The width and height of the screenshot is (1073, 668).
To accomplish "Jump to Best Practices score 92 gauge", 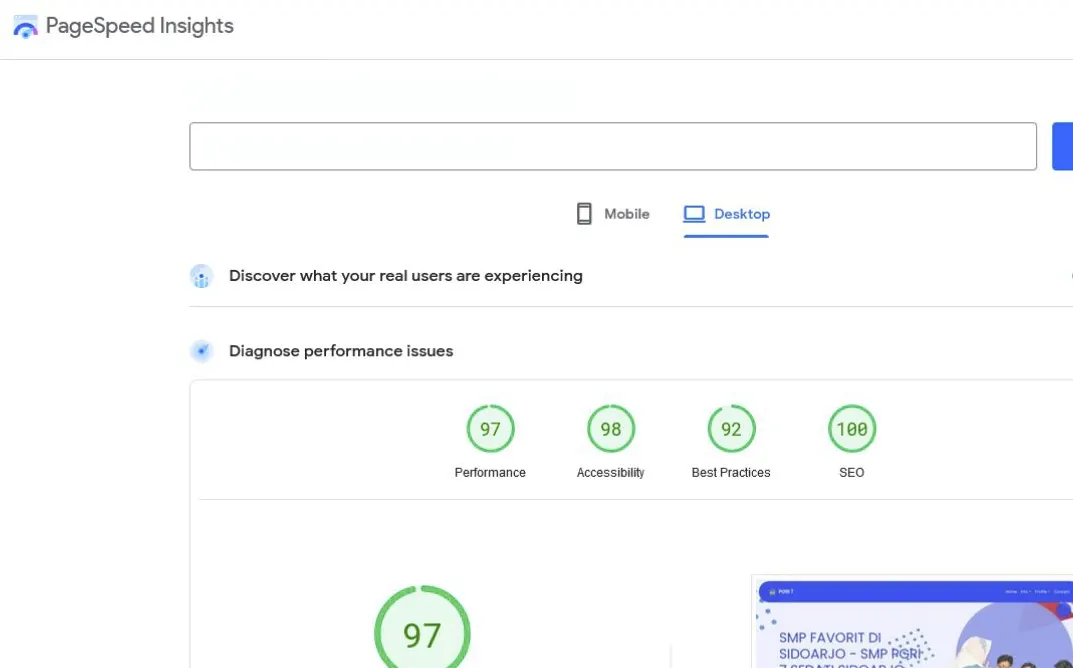I will [731, 428].
